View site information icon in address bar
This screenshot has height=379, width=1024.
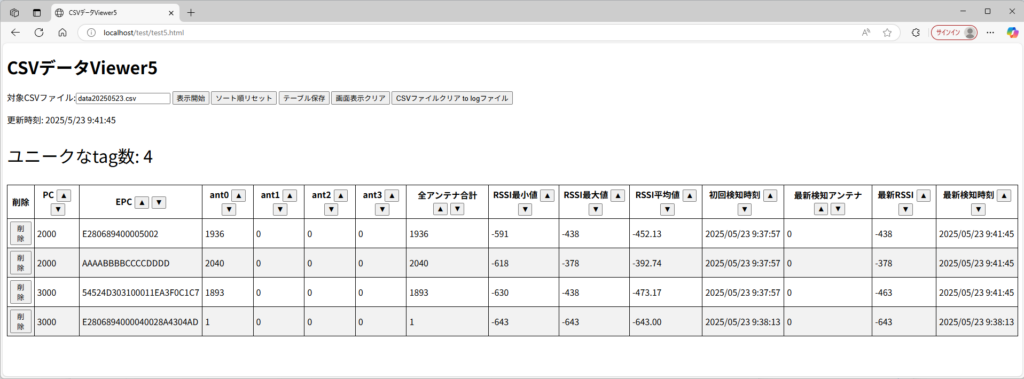click(91, 32)
